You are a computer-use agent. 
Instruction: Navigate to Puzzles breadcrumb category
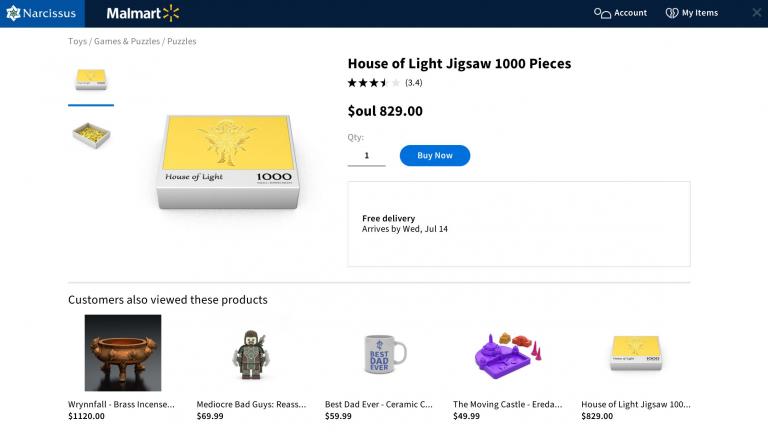tap(182, 42)
